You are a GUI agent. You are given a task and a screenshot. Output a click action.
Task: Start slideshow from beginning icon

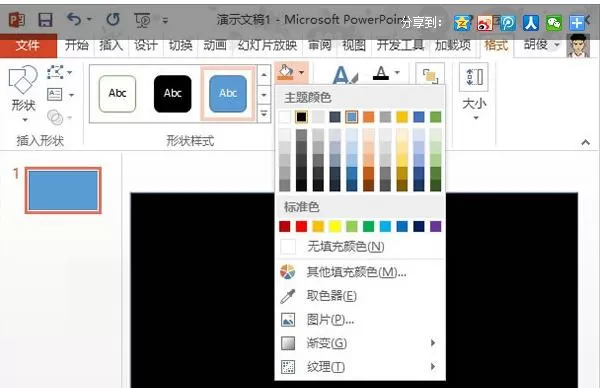pyautogui.click(x=142, y=20)
